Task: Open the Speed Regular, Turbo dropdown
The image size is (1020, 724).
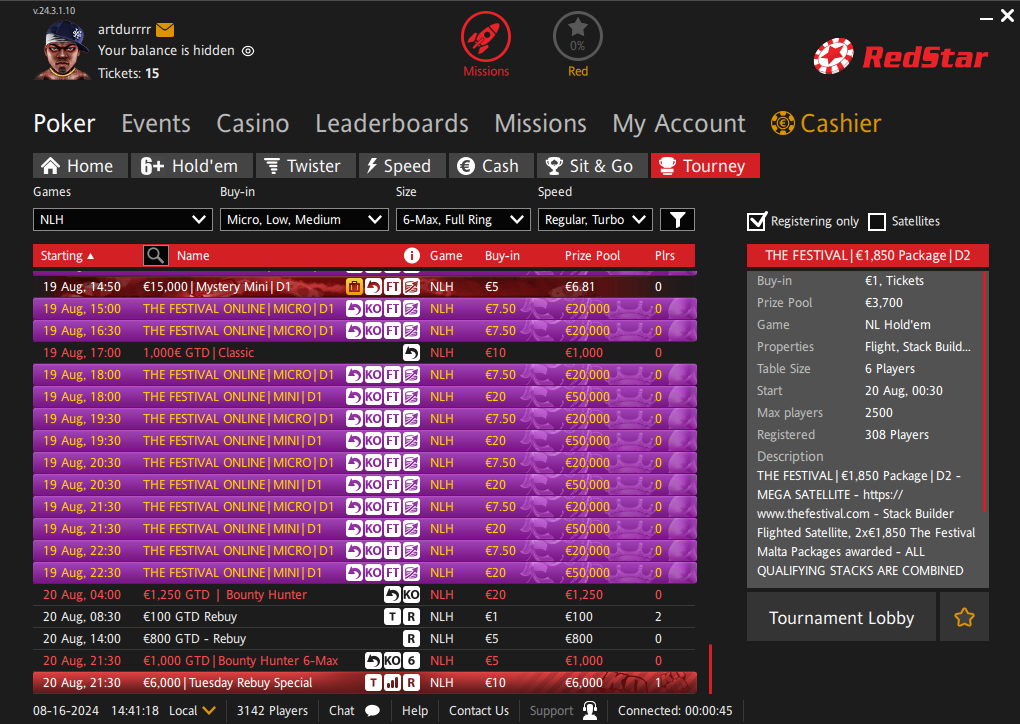Action: 595,220
